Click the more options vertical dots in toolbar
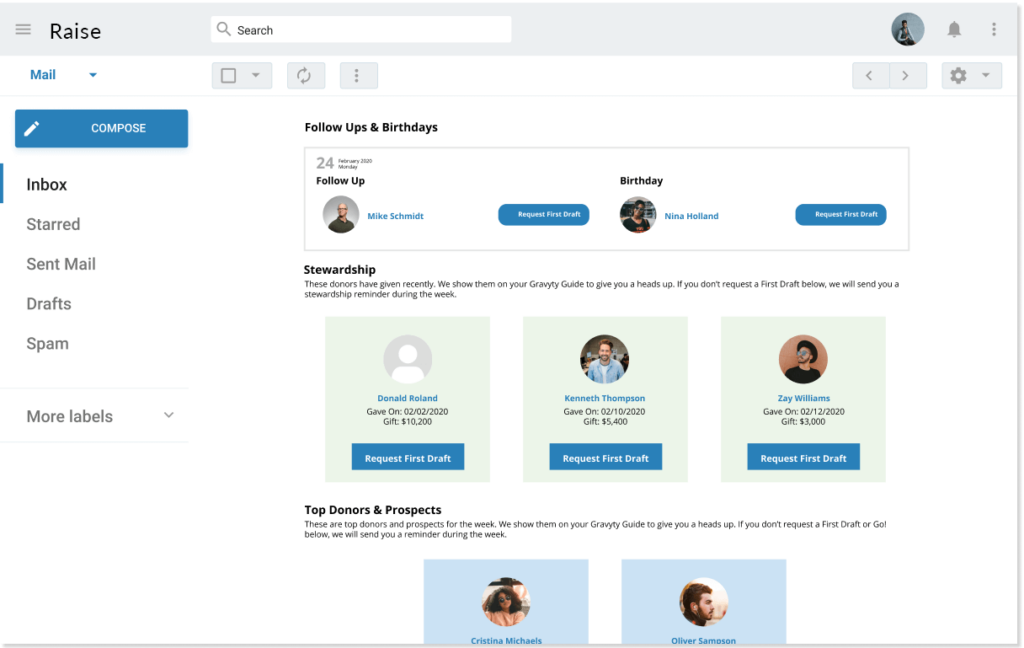Viewport: 1024px width, 648px height. tap(358, 75)
